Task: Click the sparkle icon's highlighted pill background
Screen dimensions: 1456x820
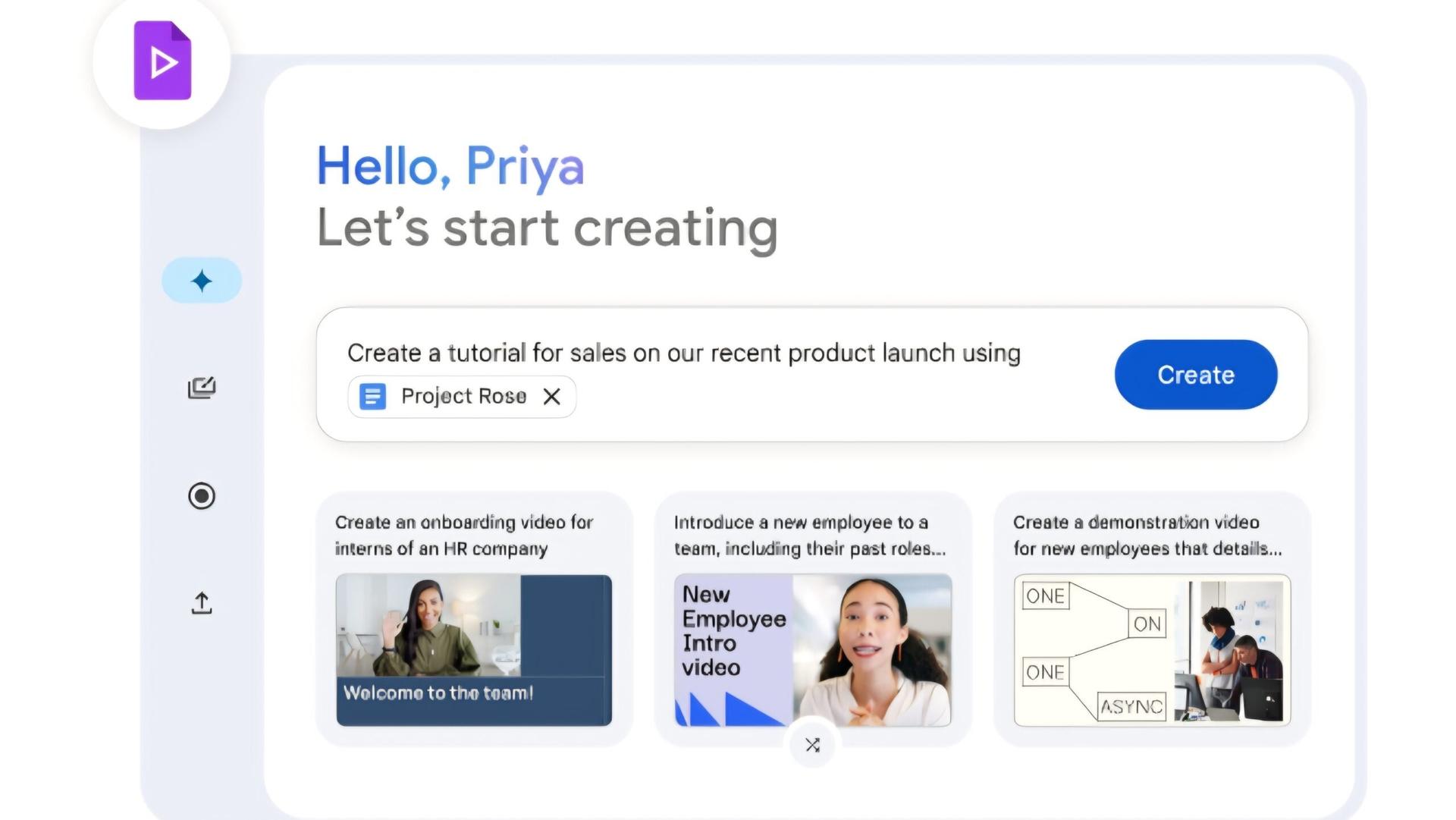Action: [201, 280]
